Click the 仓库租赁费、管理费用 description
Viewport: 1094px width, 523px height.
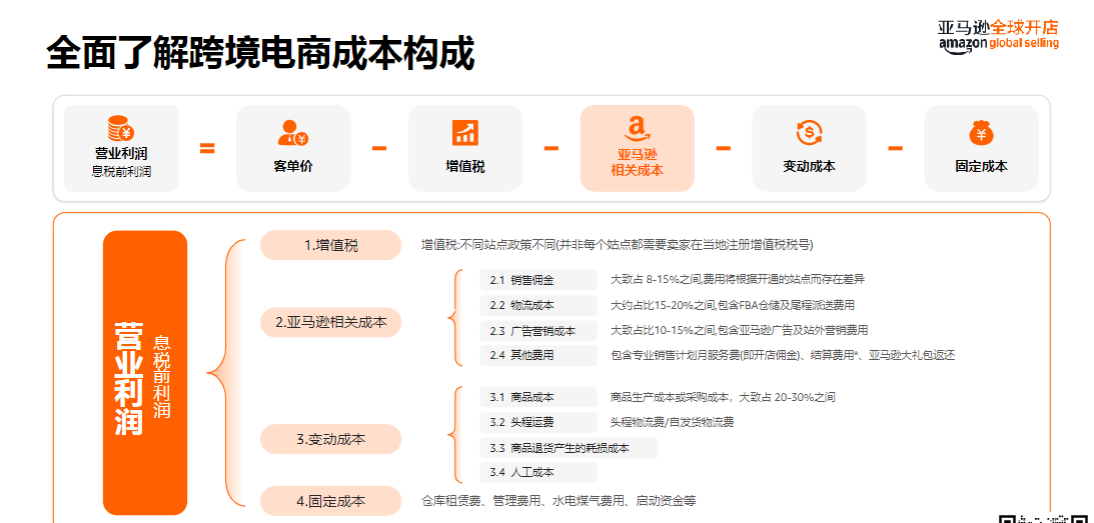click(559, 501)
